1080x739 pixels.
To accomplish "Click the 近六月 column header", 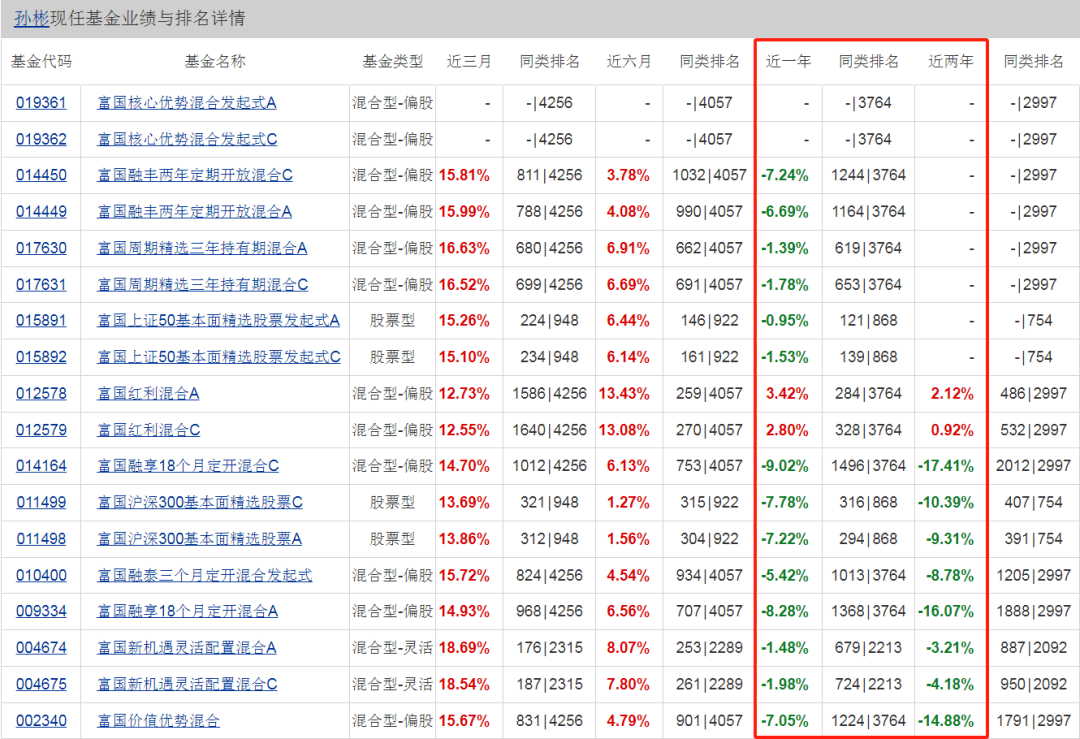I will click(x=629, y=61).
